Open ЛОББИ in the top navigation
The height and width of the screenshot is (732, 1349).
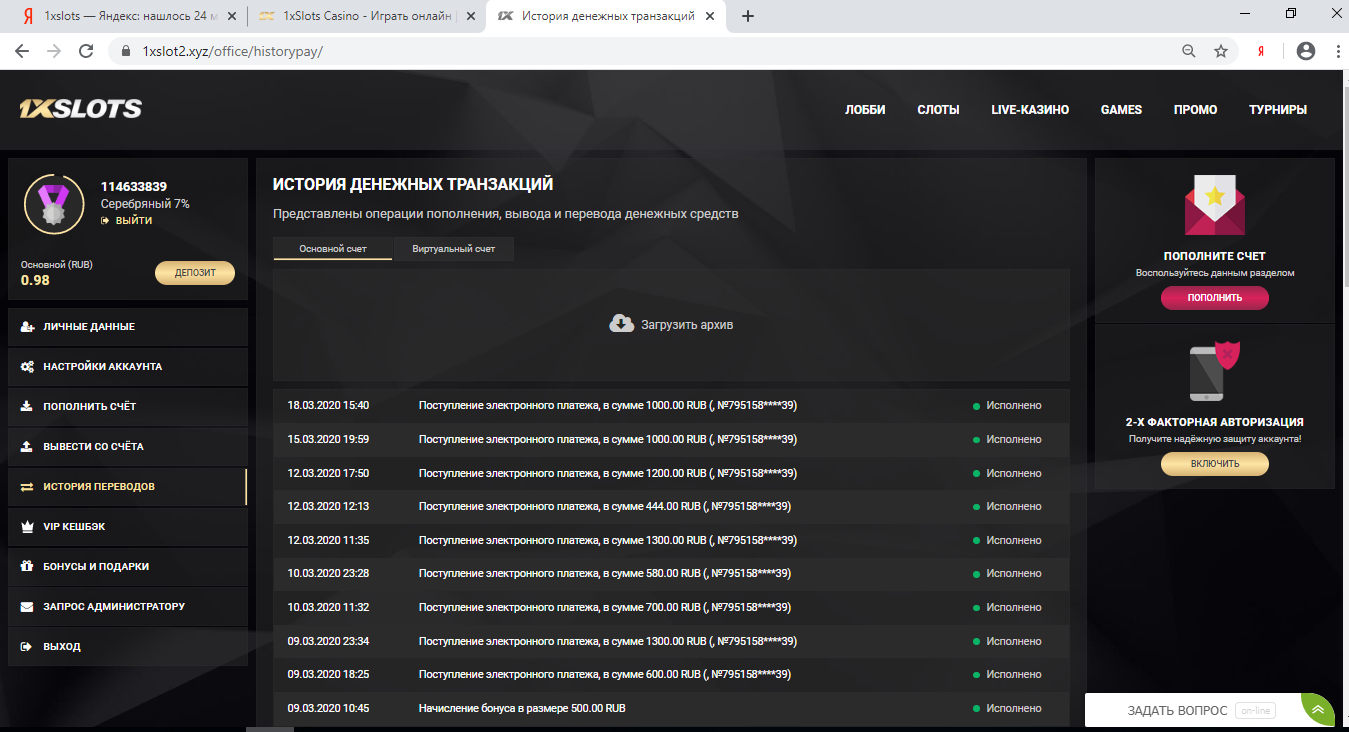[x=865, y=110]
